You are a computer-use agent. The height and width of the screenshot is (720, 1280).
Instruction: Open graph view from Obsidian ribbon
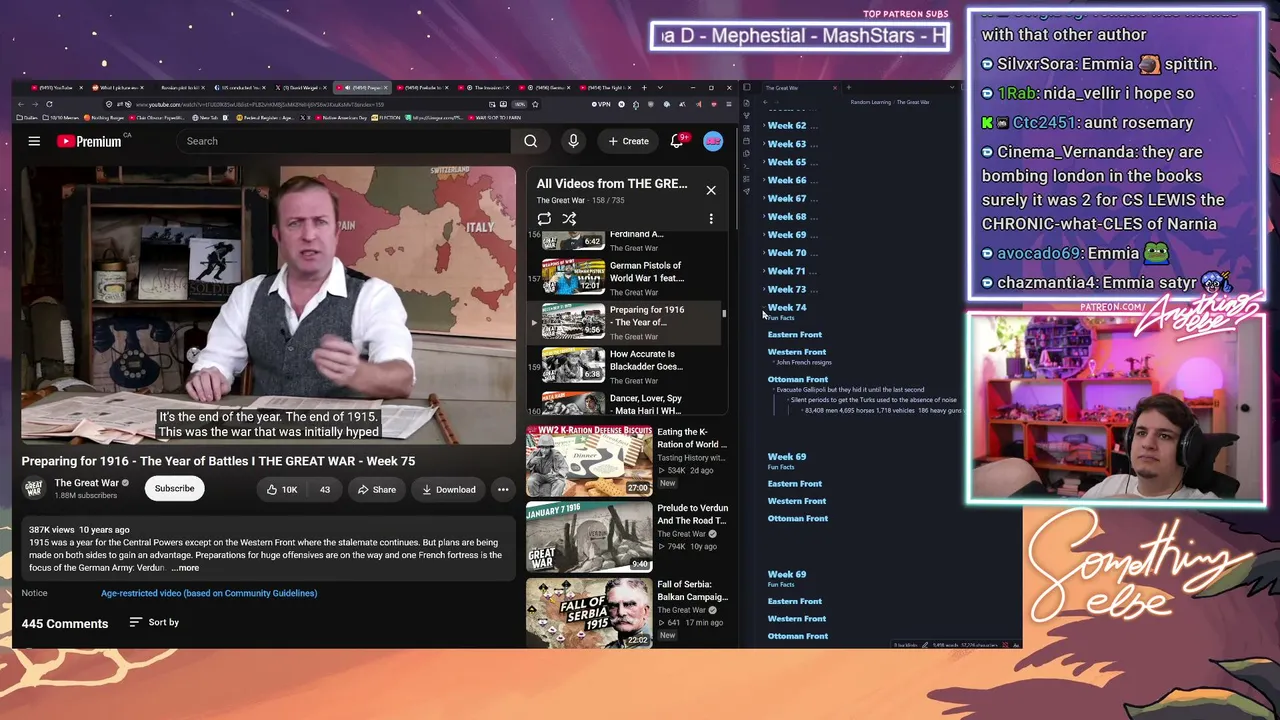pos(746,115)
